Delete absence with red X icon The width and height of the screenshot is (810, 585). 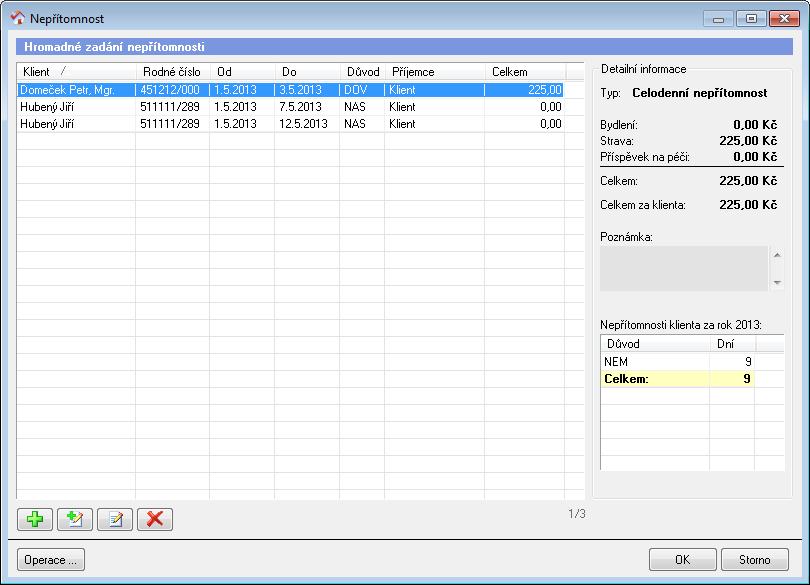(155, 519)
